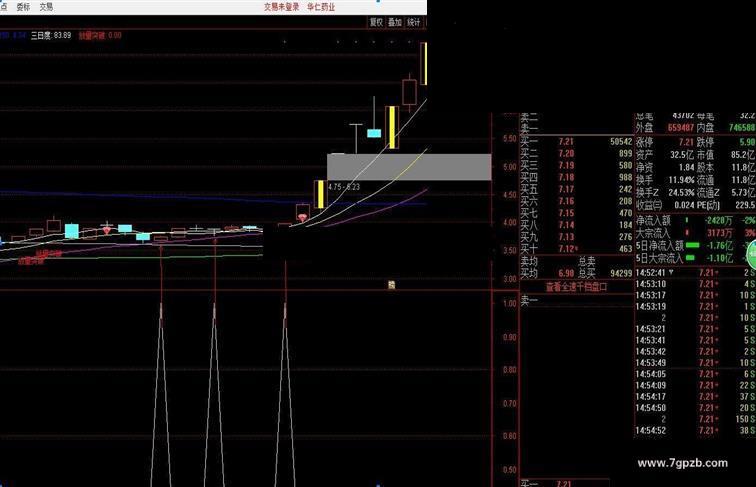Click the 5日净流入额 -1.76亿 row

[695, 245]
